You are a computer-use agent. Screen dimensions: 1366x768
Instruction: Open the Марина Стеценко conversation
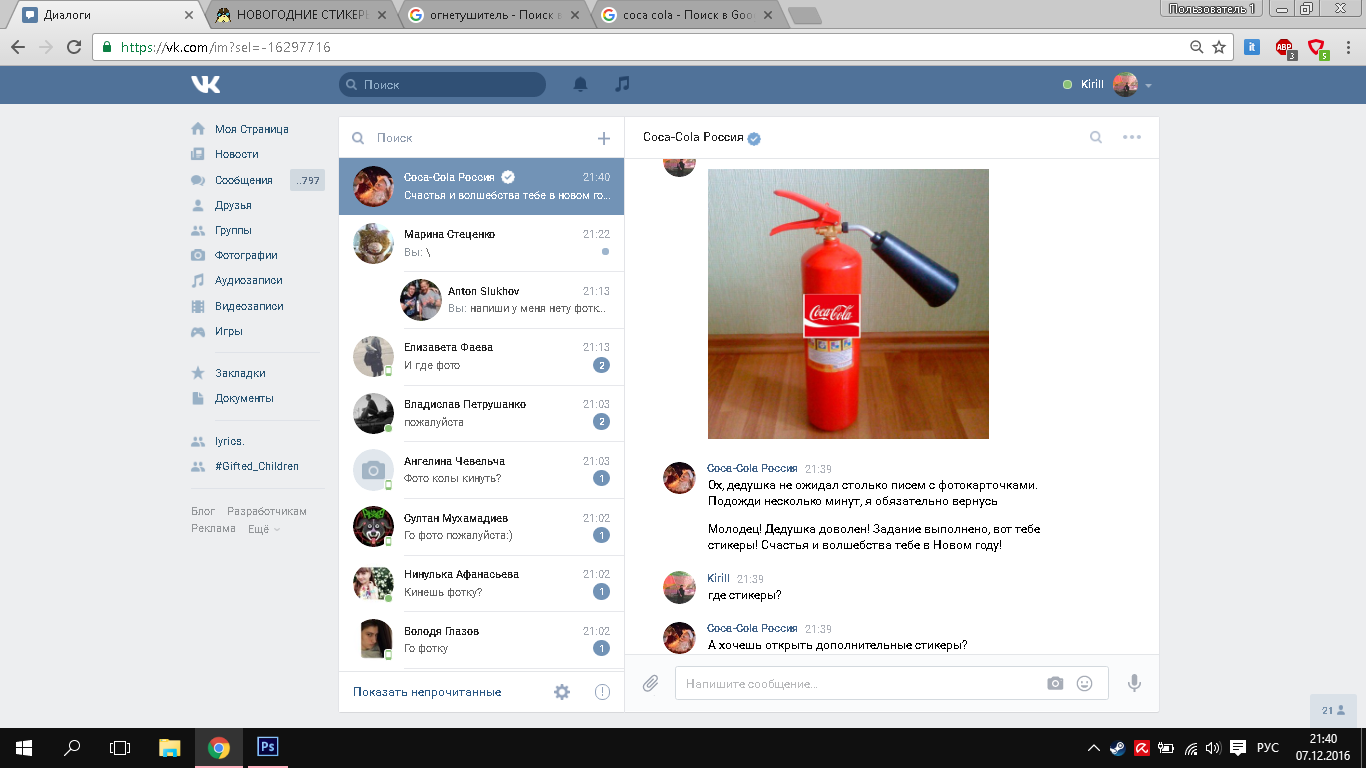coord(481,243)
